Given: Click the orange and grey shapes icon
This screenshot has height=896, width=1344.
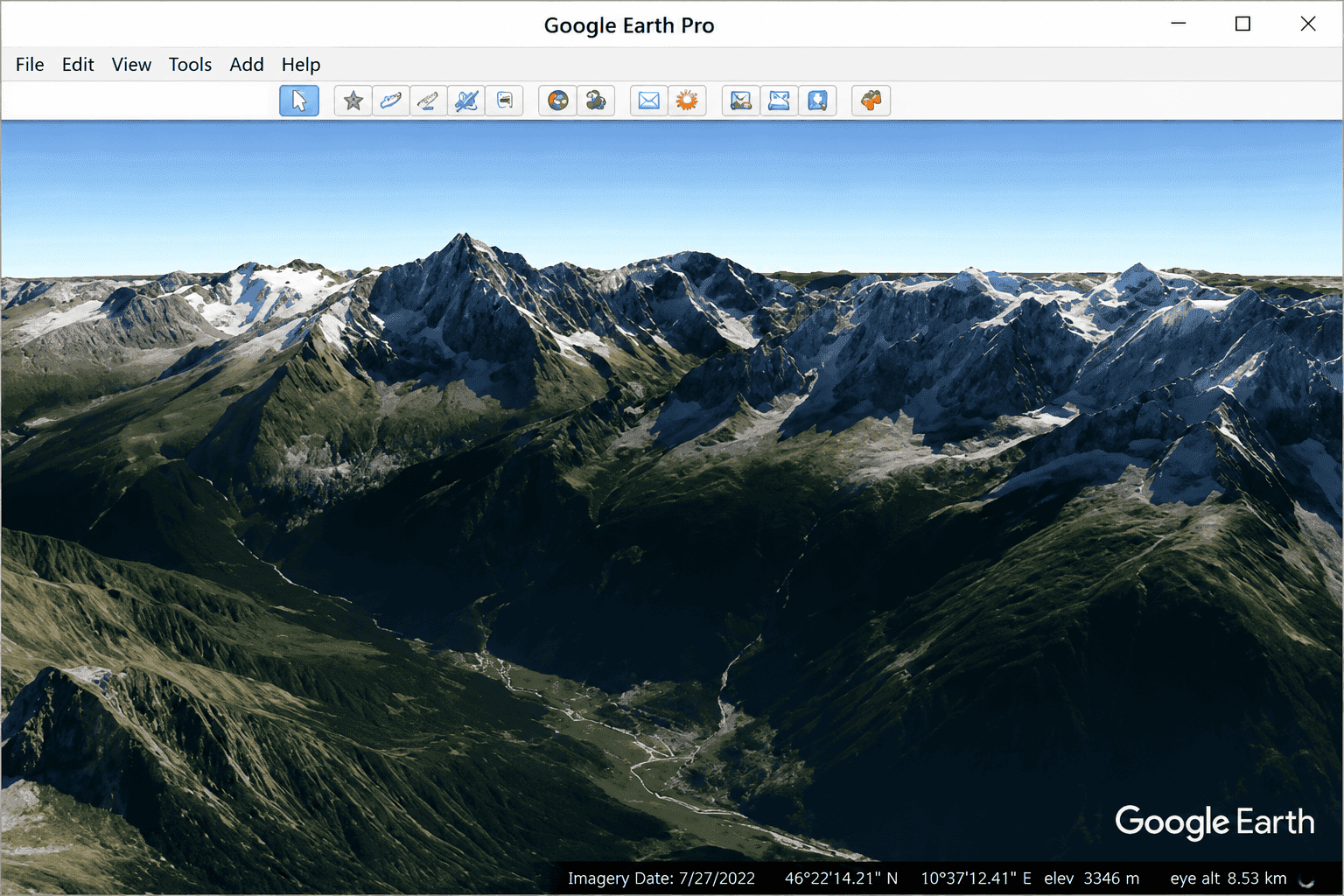Looking at the screenshot, I should click(871, 101).
